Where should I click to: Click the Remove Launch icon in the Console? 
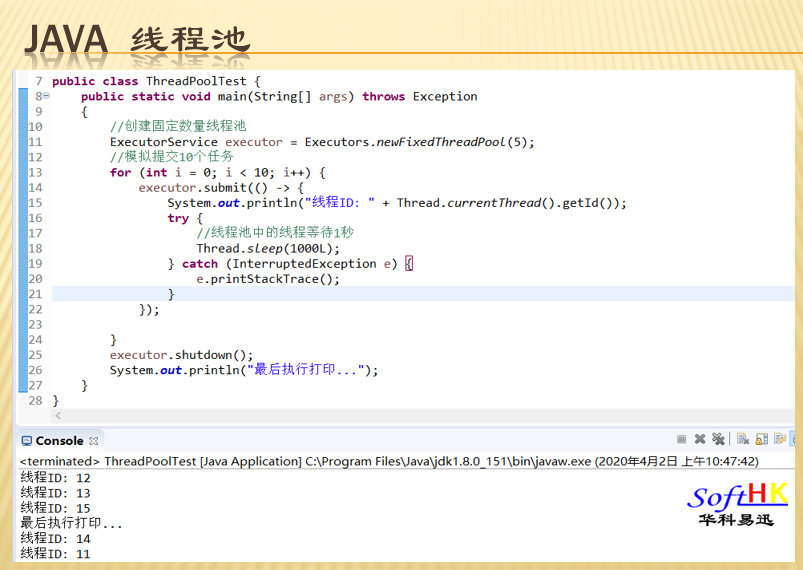700,439
